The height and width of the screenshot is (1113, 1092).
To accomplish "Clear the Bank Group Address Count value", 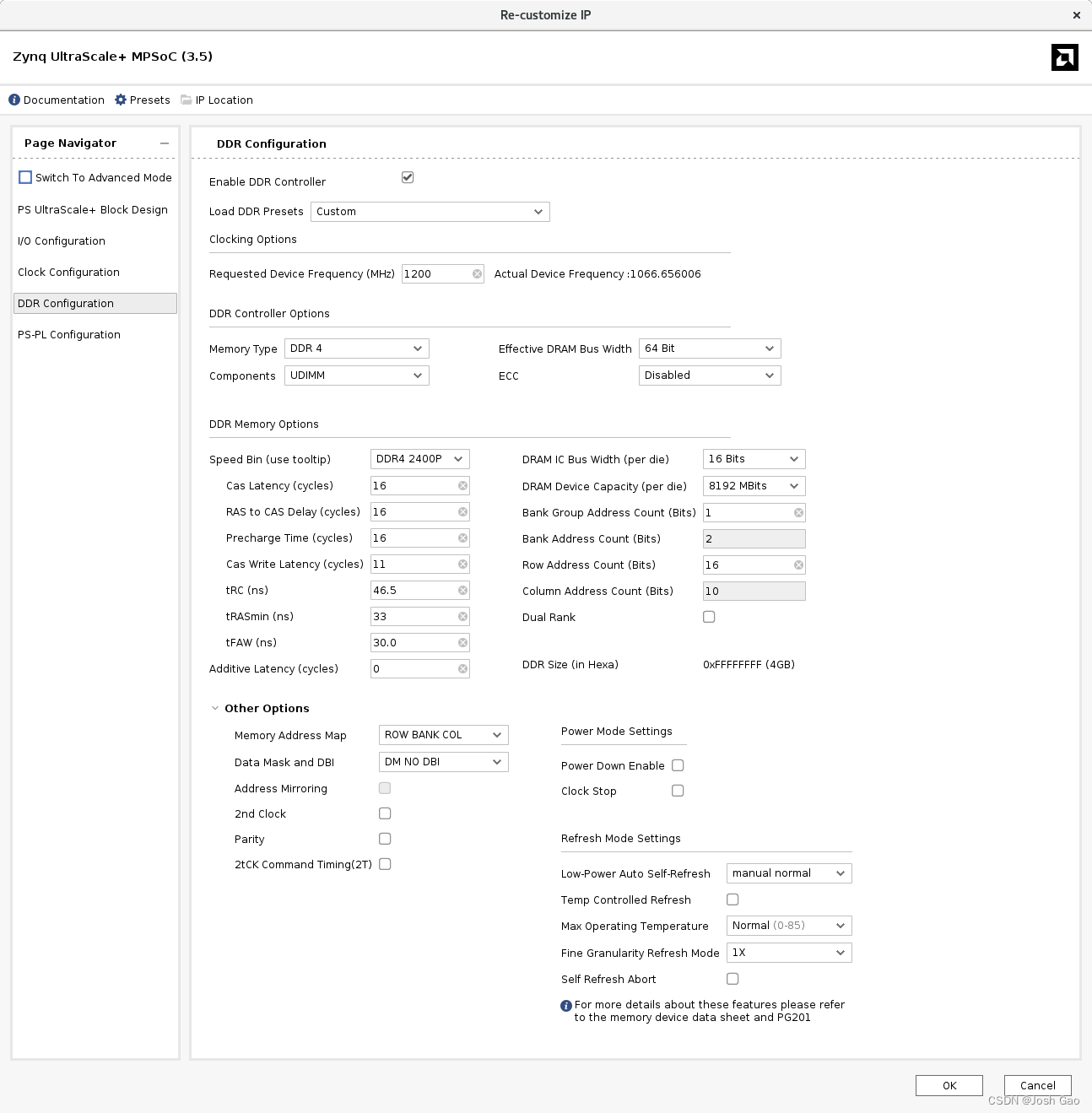I will [798, 513].
